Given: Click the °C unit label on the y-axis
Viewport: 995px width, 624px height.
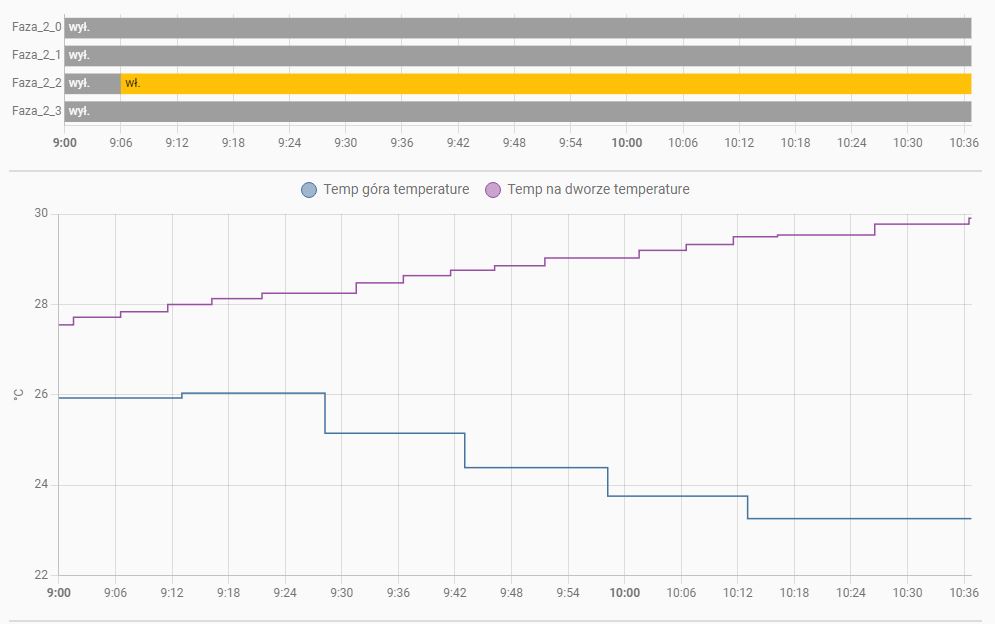Looking at the screenshot, I should point(17,395).
